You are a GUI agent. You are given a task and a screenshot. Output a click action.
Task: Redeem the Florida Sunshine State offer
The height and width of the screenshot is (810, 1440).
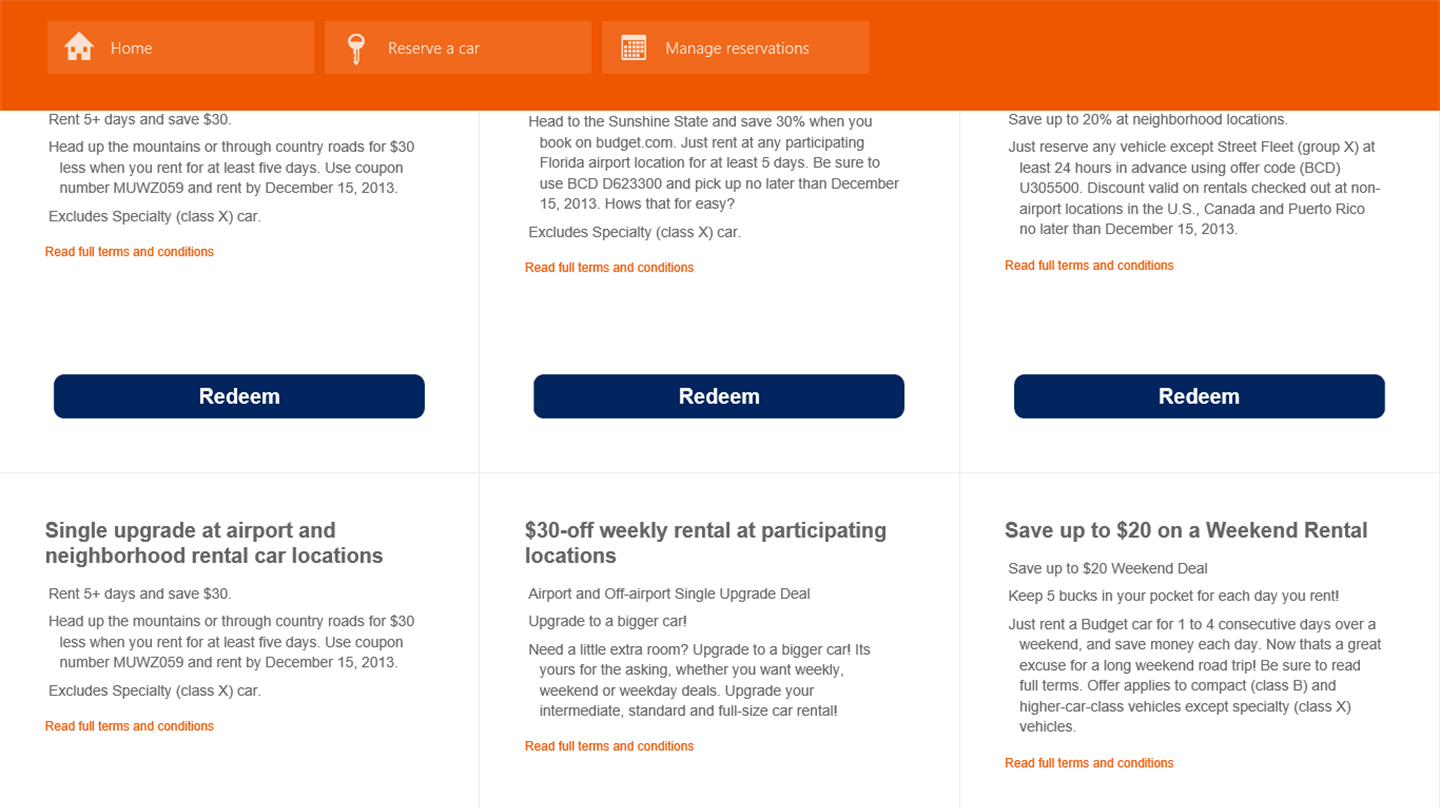click(718, 396)
